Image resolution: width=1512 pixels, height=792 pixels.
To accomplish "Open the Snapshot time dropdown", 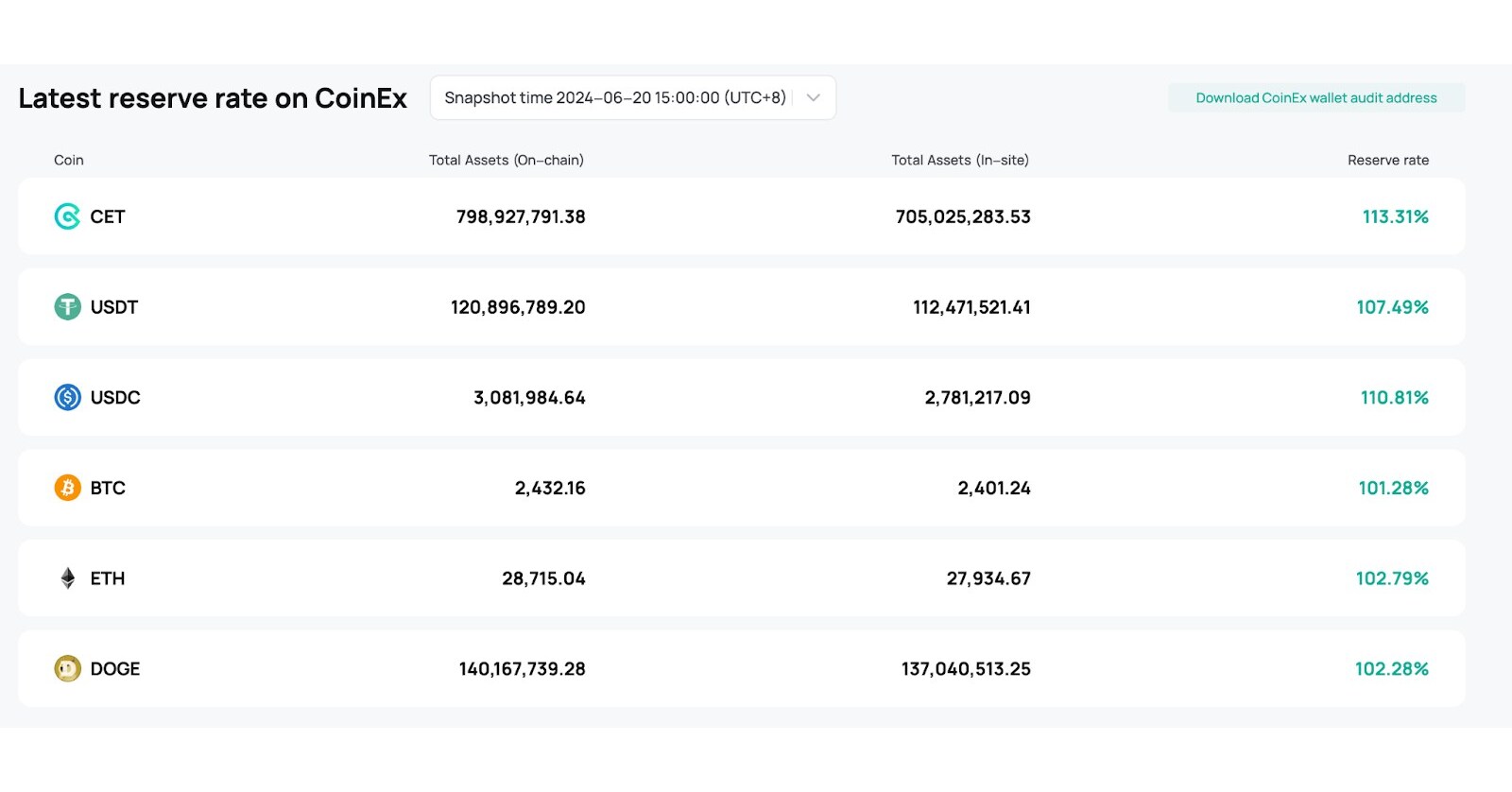I will 615,98.
